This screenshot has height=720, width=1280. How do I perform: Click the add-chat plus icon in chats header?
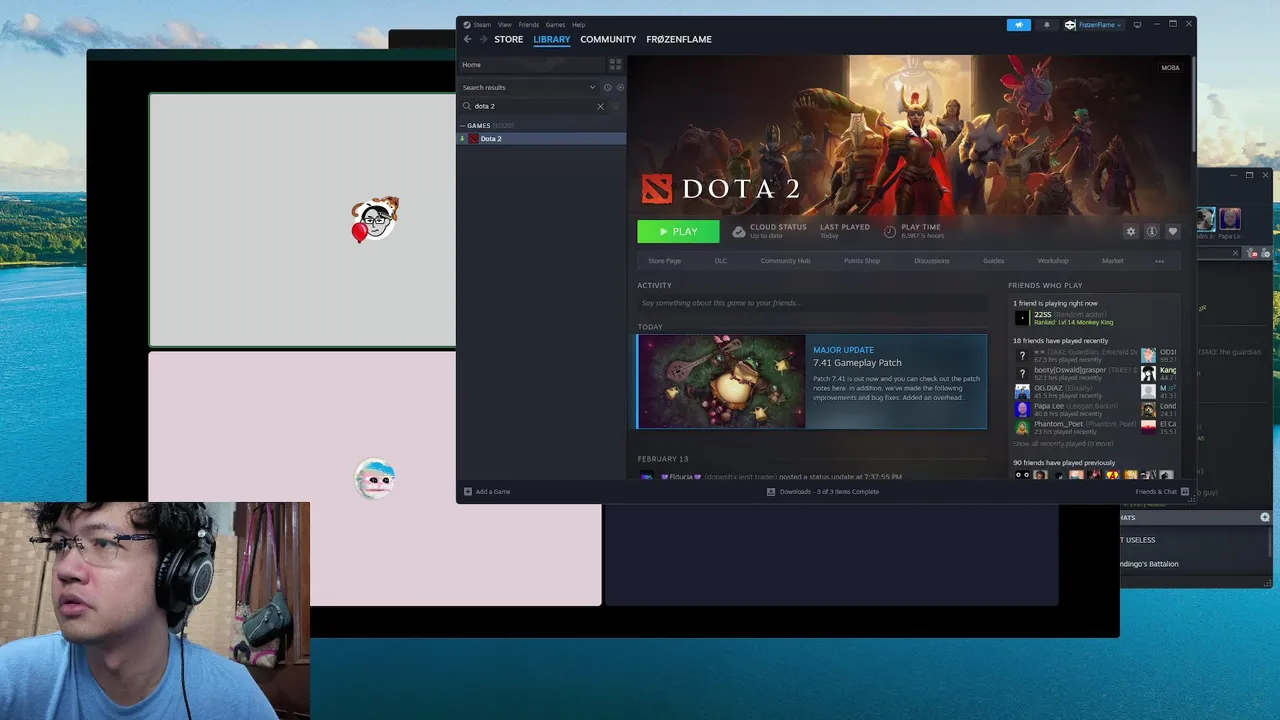[x=1264, y=517]
